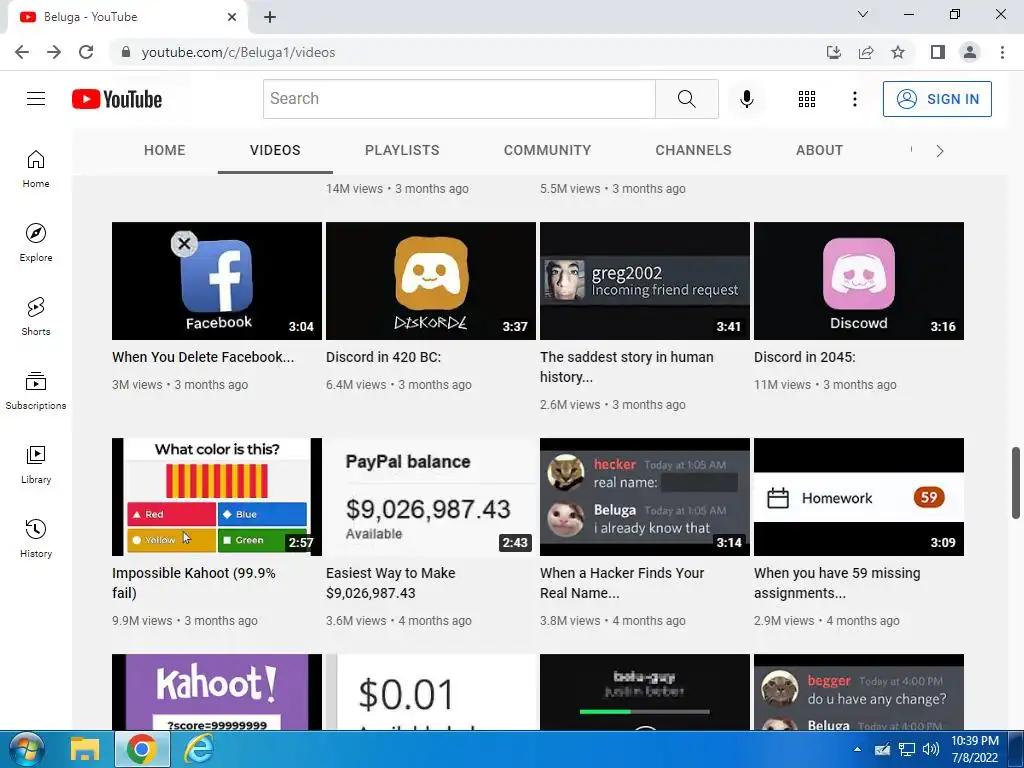Switch to the PLAYLISTS tab
The height and width of the screenshot is (768, 1024).
click(402, 150)
